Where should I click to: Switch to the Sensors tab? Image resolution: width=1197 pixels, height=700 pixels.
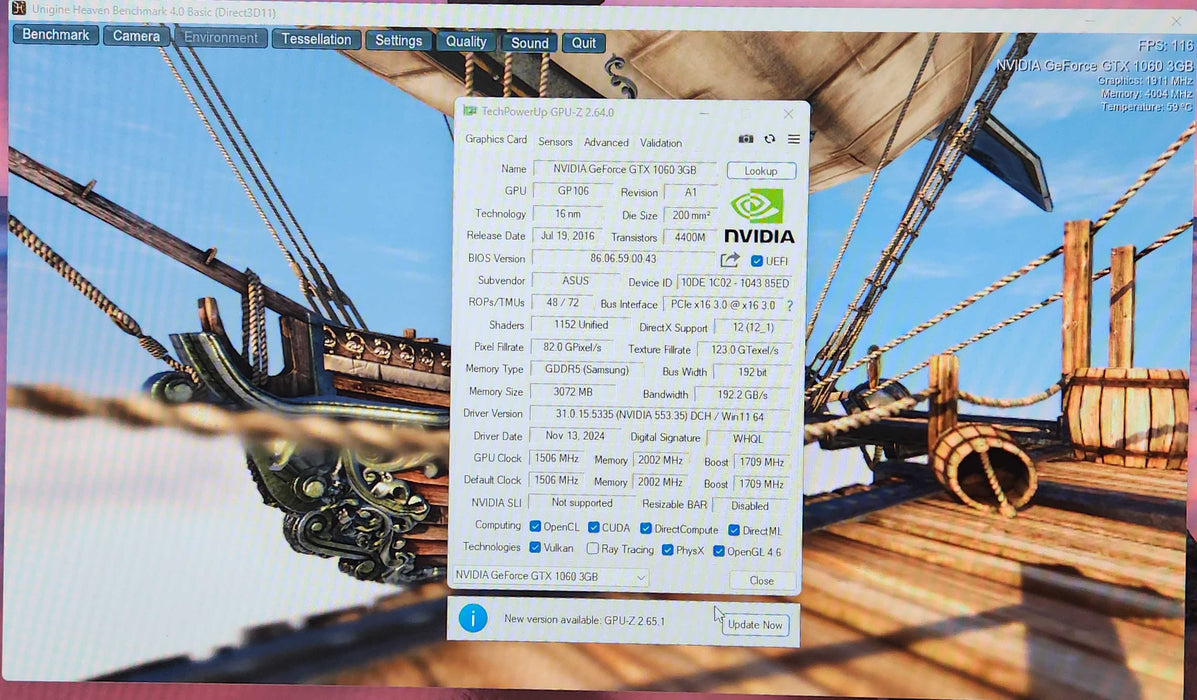pyautogui.click(x=555, y=142)
